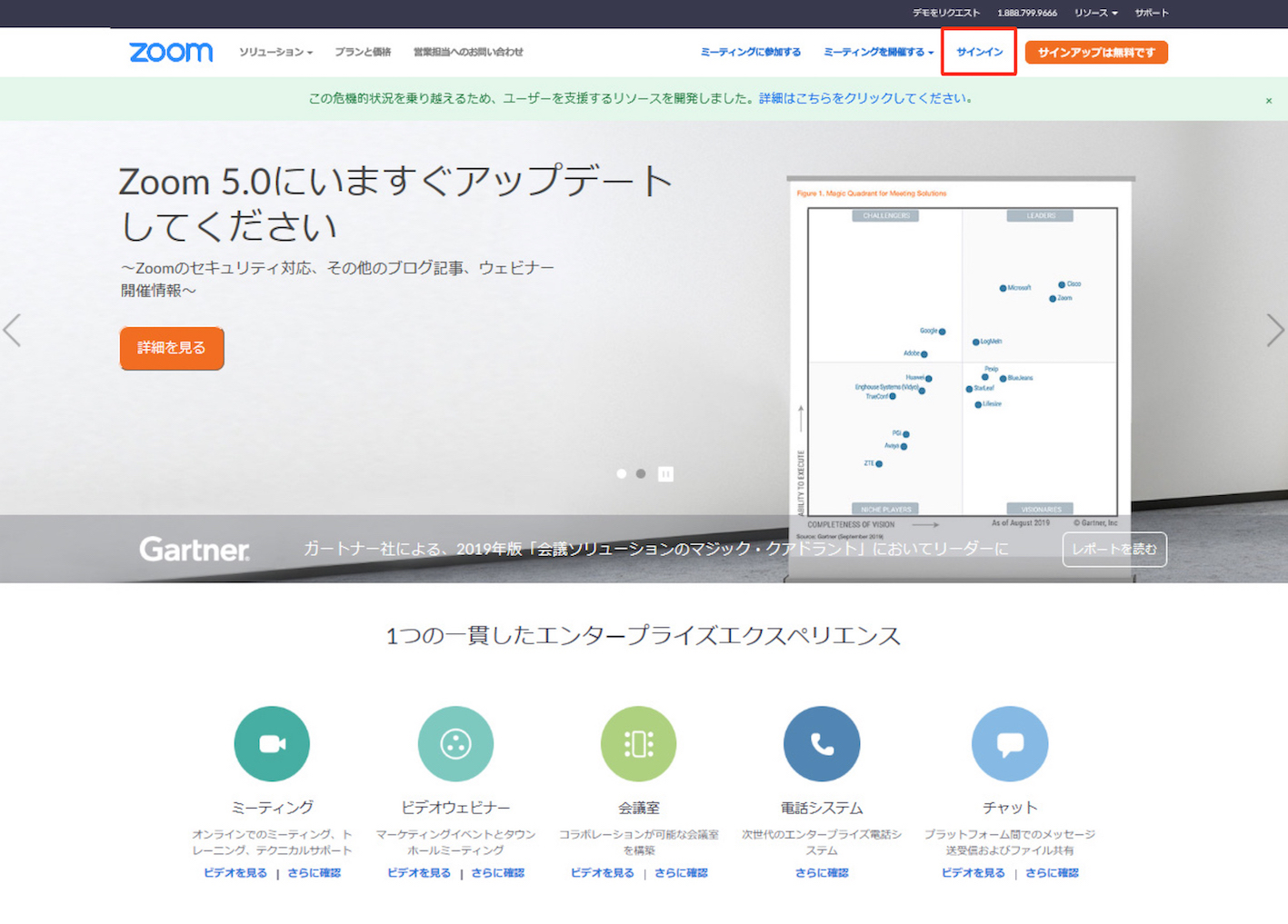Screen dimensions: 1288x924
Task: Click the Gartner logo in banner
Action: coord(195,549)
